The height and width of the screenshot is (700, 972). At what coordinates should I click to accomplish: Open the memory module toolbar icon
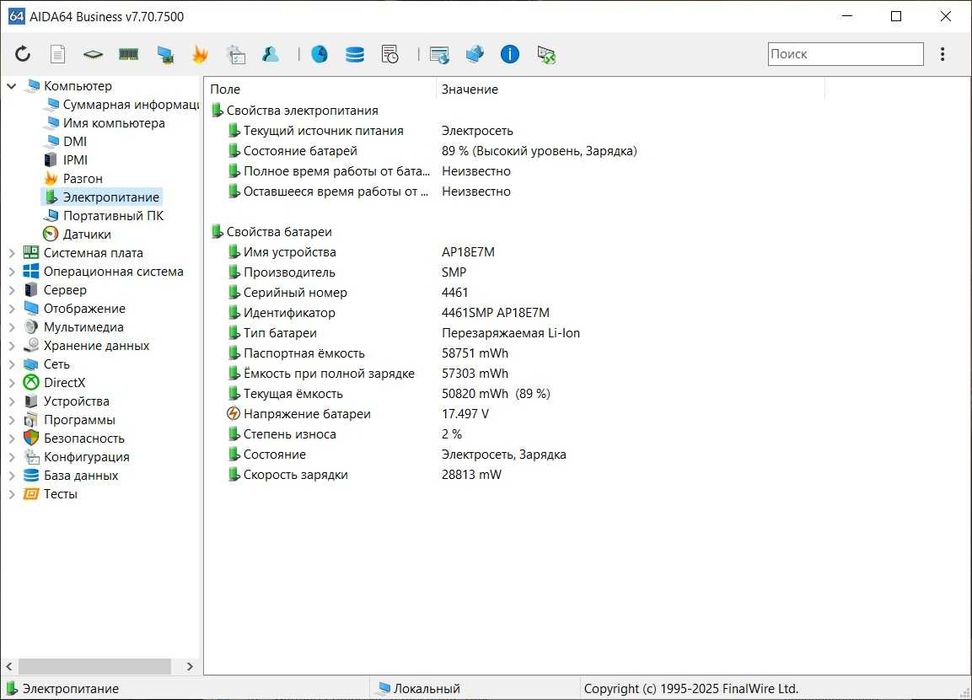128,55
